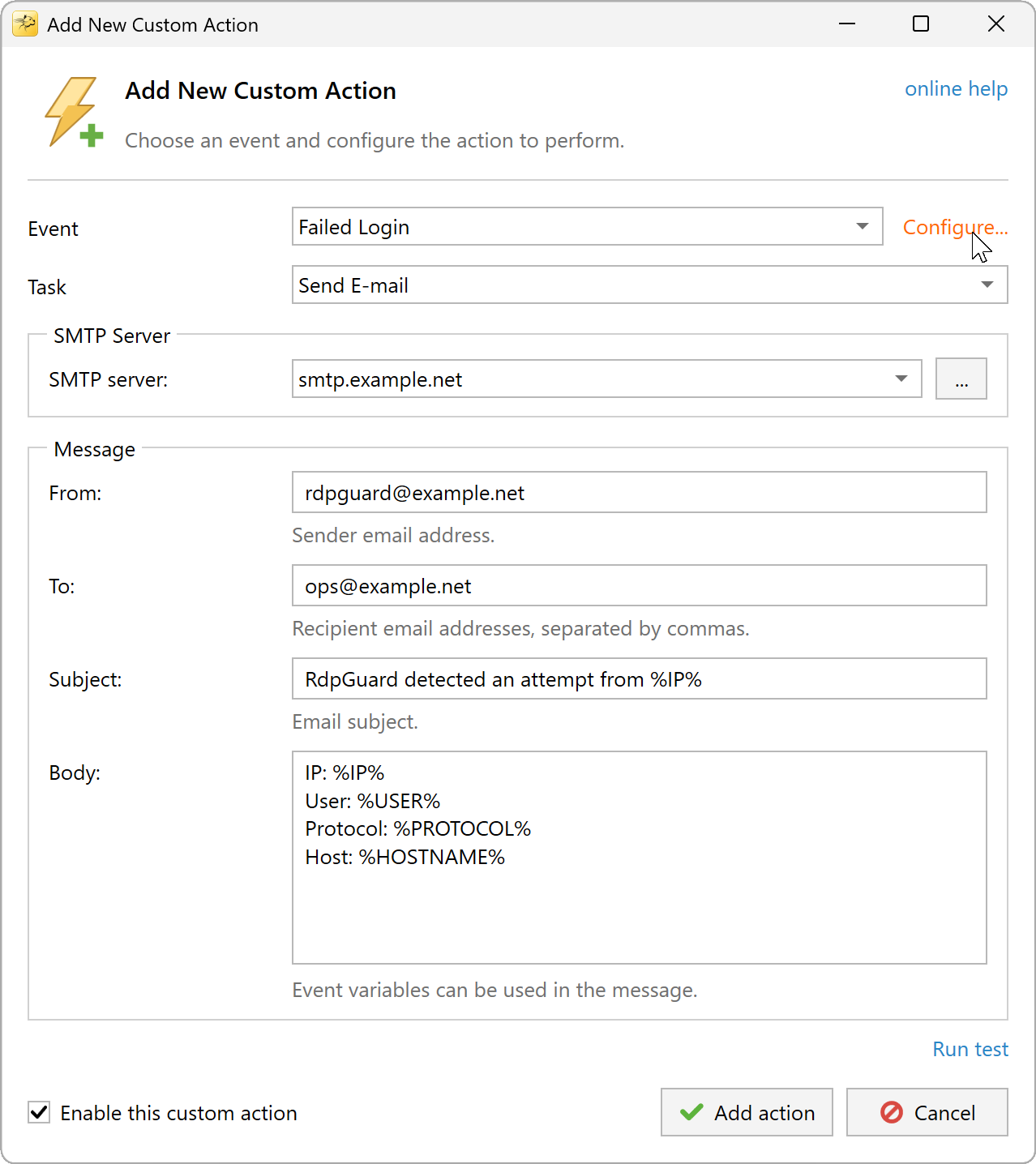Click the RdpGuard app icon in title bar
1036x1164 pixels.
[25, 24]
